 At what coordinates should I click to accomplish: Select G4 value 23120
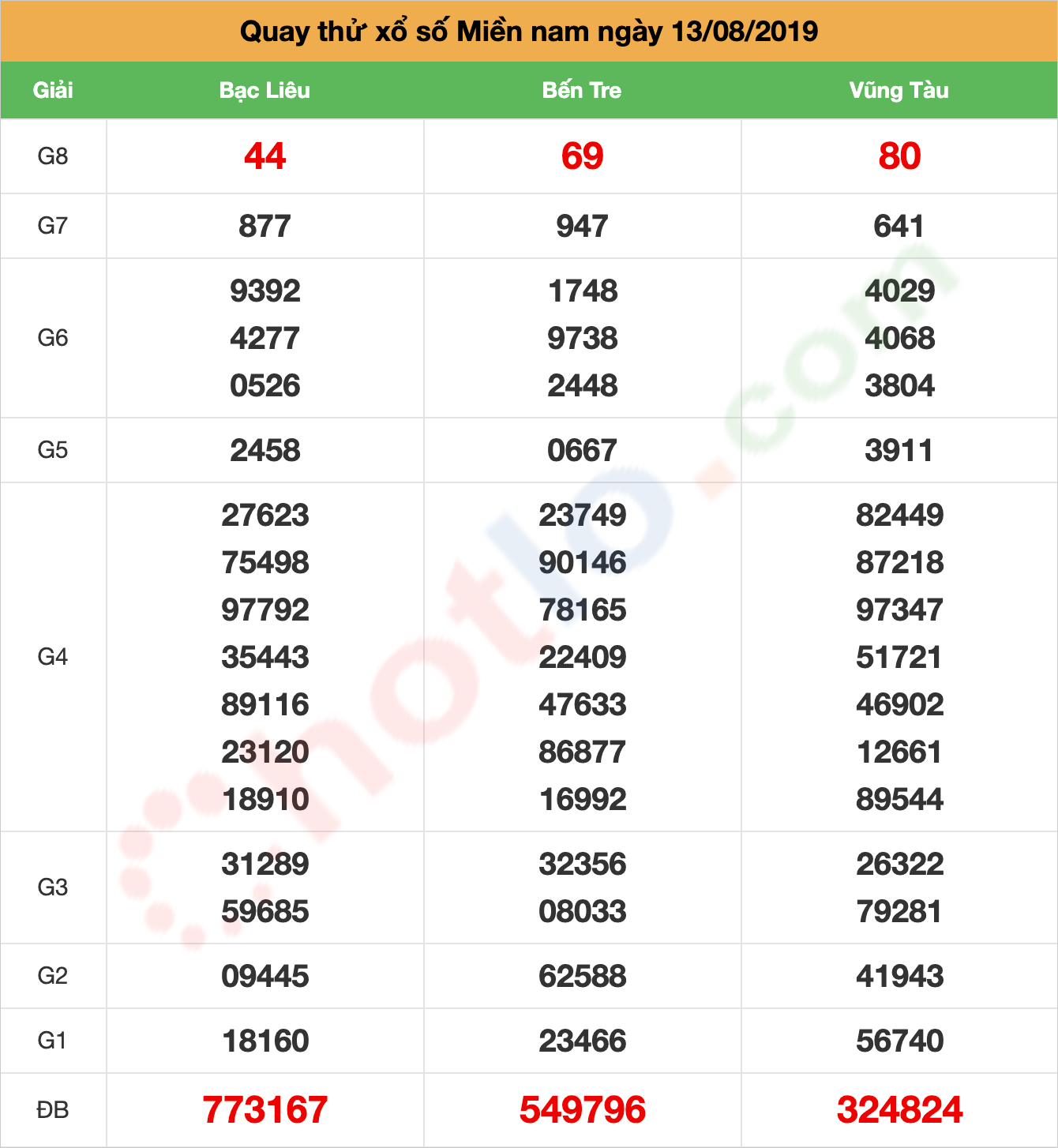point(264,752)
